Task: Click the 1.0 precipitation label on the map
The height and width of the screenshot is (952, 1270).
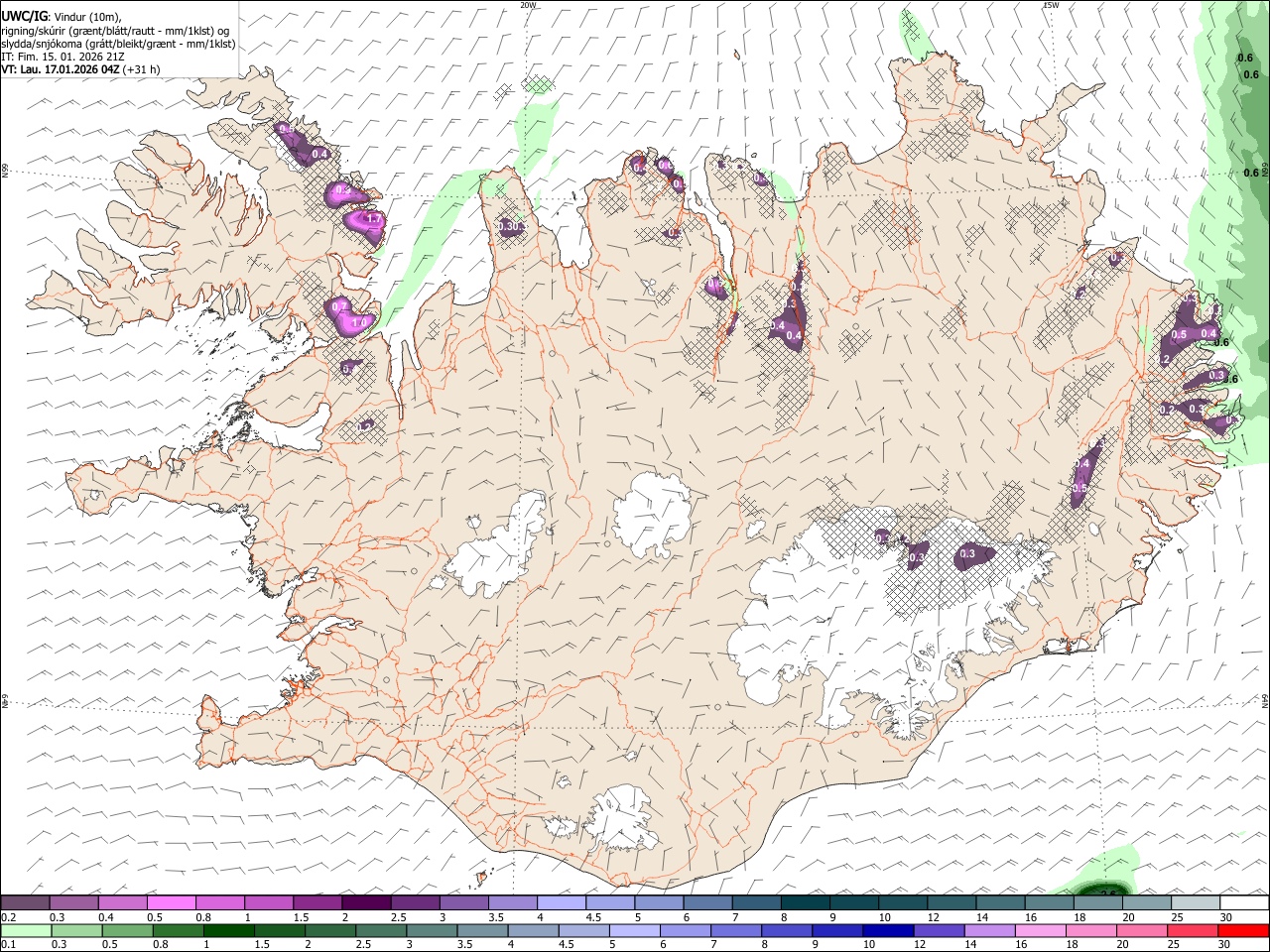Action: 360,322
